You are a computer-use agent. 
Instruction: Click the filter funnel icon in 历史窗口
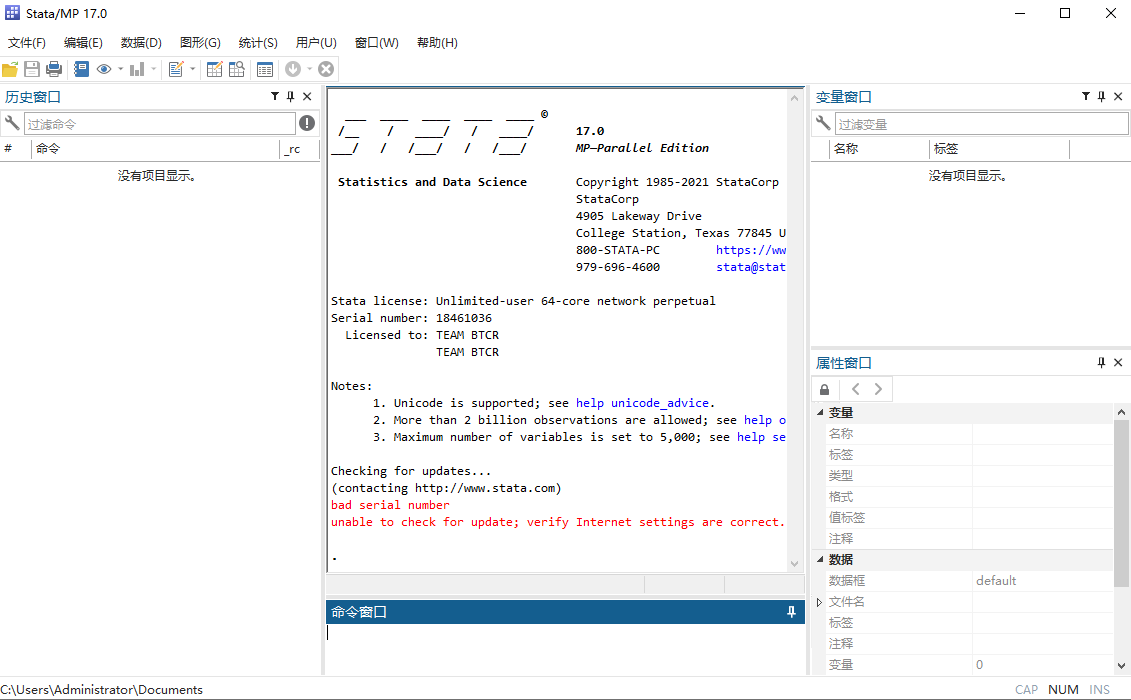[275, 96]
